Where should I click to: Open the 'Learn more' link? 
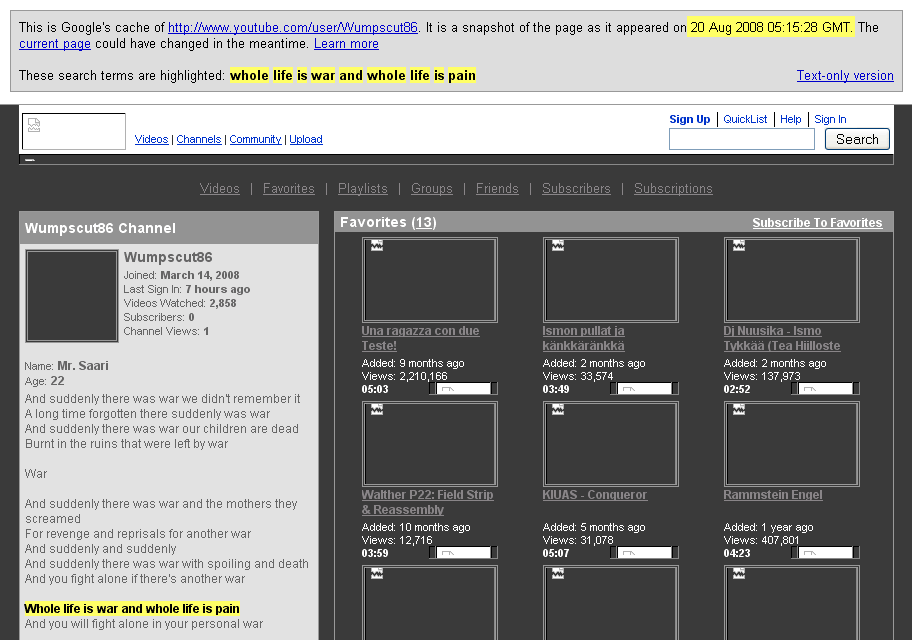coord(346,44)
